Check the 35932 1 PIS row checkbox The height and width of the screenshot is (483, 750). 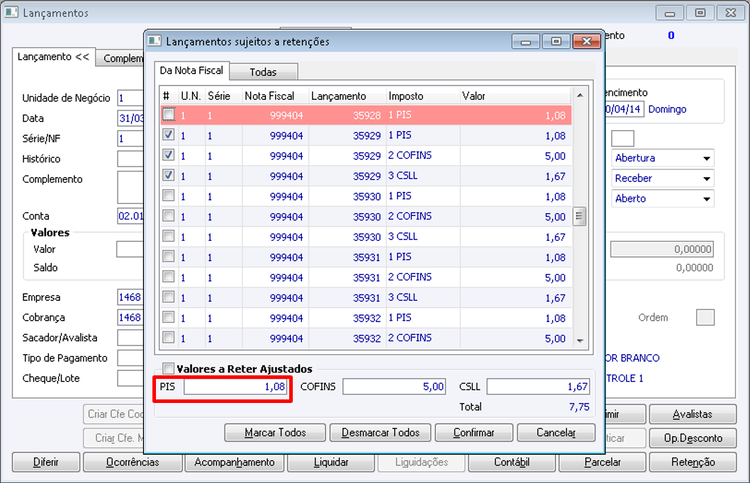tap(168, 318)
